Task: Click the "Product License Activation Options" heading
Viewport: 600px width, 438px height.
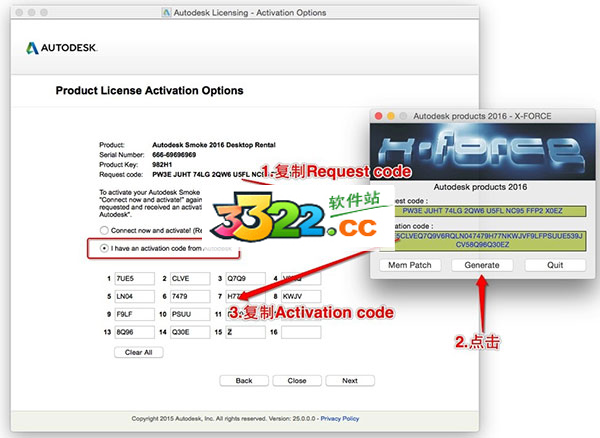Action: [150, 91]
